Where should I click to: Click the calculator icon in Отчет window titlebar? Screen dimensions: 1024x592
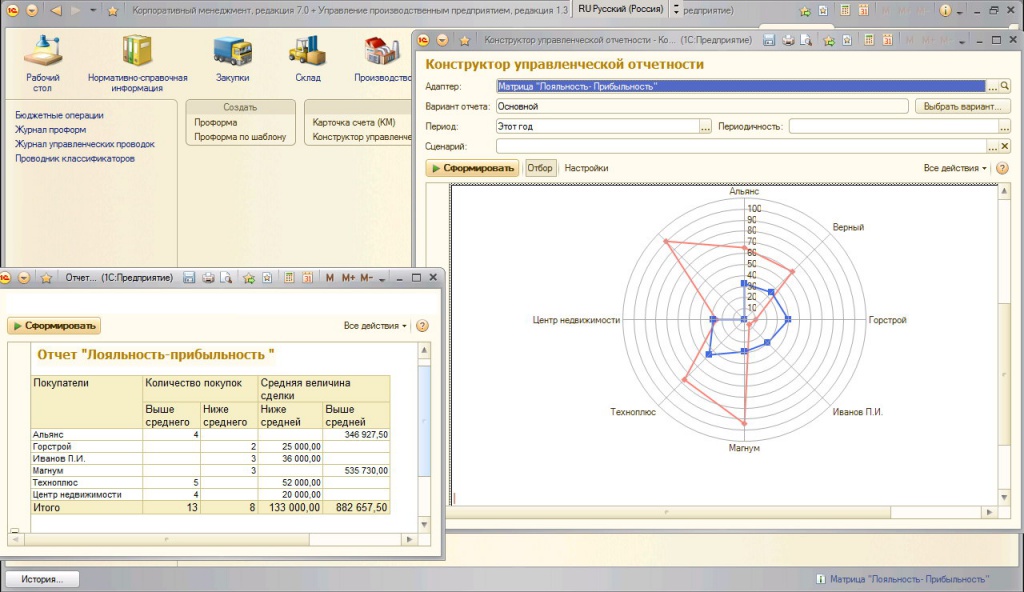pyautogui.click(x=289, y=278)
